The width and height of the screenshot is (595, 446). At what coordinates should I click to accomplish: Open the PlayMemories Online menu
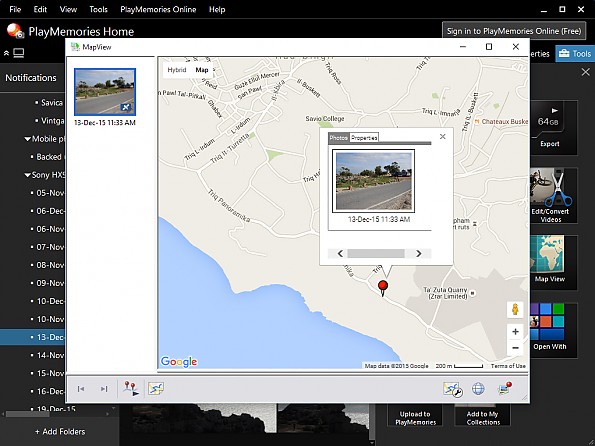(158, 9)
